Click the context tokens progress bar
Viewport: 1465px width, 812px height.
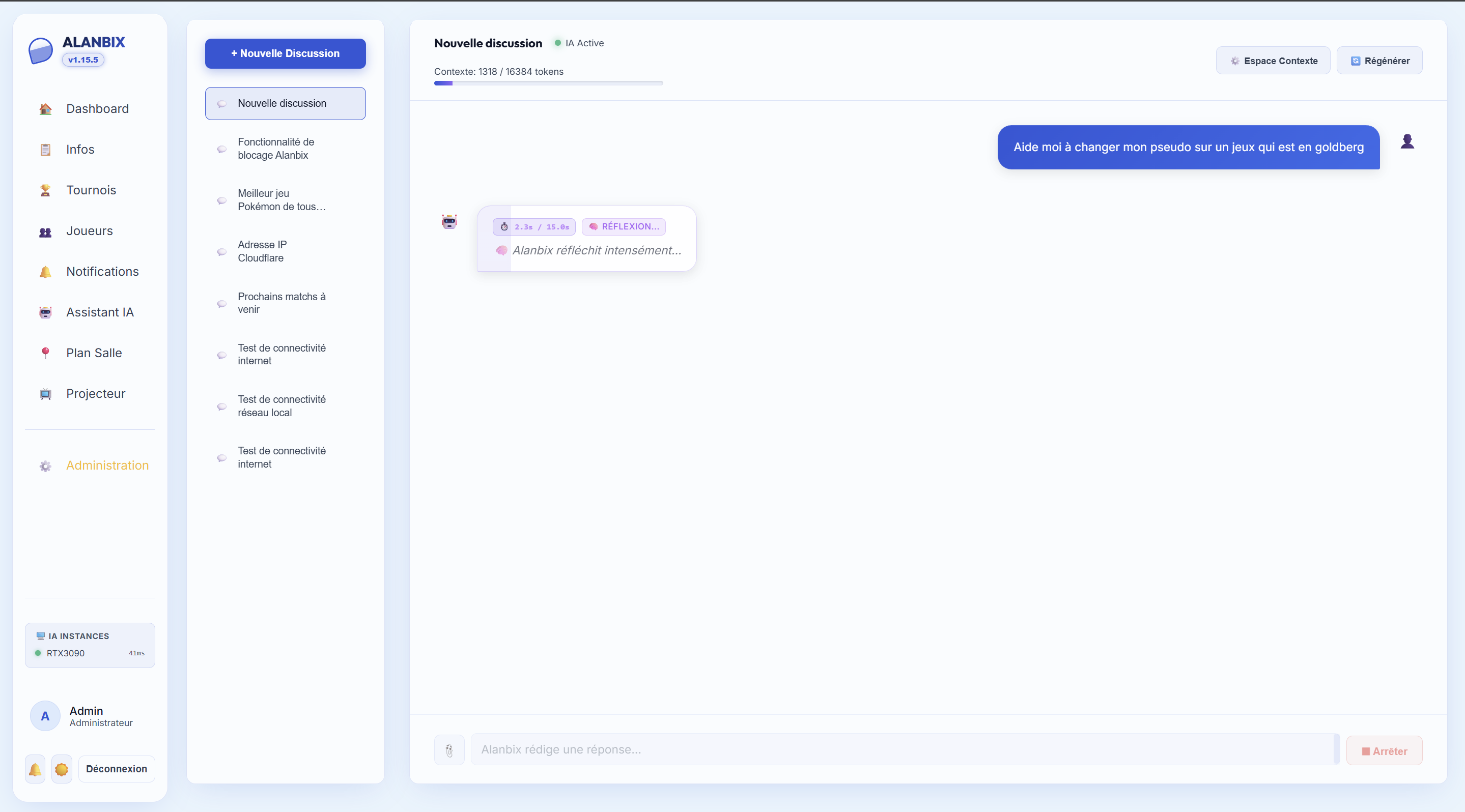click(548, 83)
